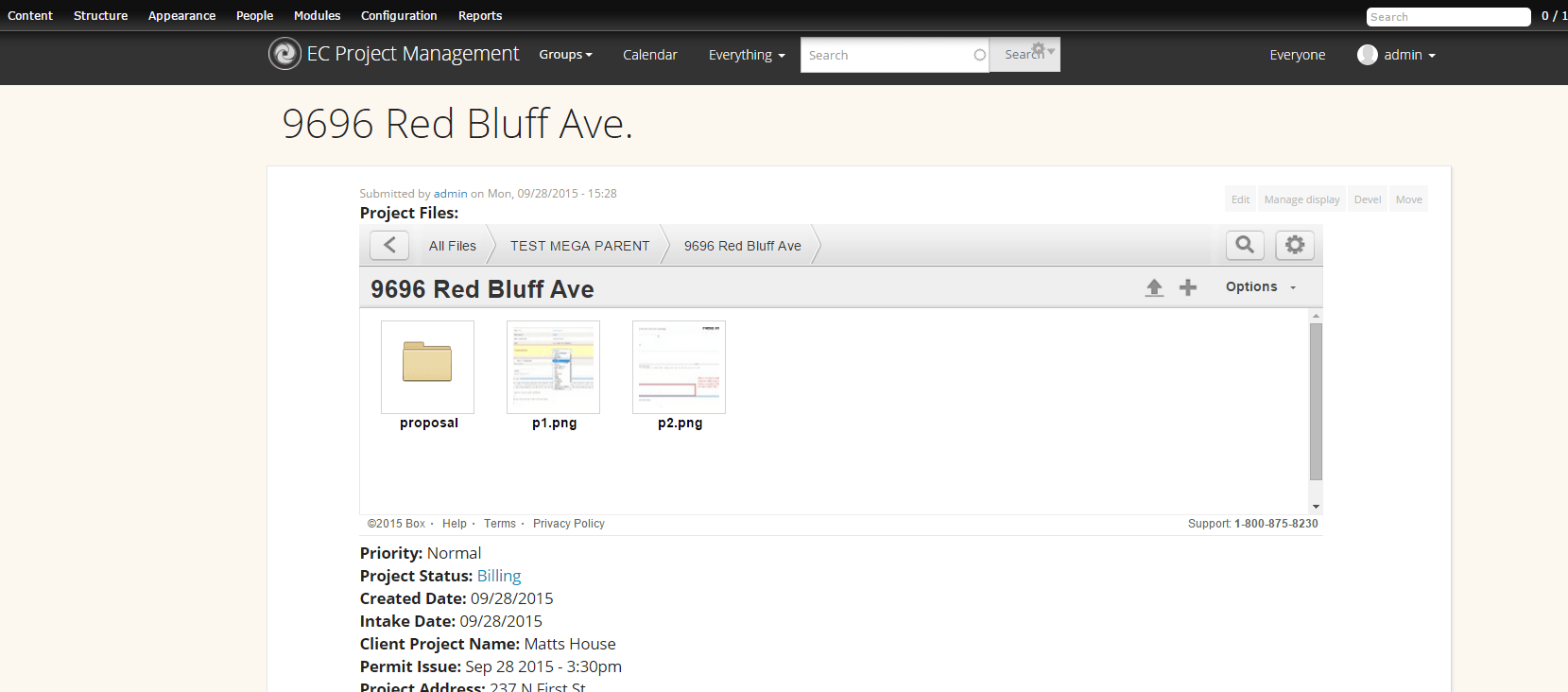Viewport: 1568px width, 692px height.
Task: Click the scrollbar up arrow
Action: (1316, 316)
